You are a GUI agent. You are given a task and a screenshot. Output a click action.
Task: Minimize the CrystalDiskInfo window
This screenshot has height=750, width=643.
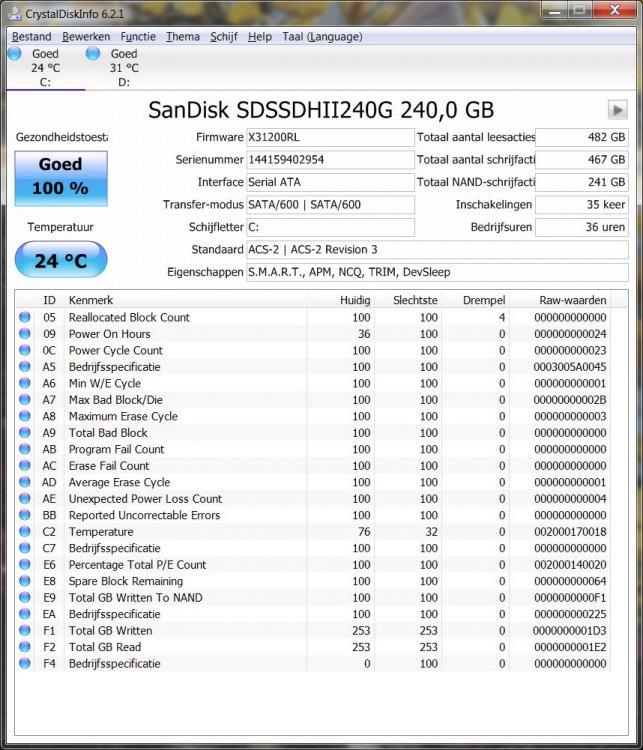click(x=555, y=10)
